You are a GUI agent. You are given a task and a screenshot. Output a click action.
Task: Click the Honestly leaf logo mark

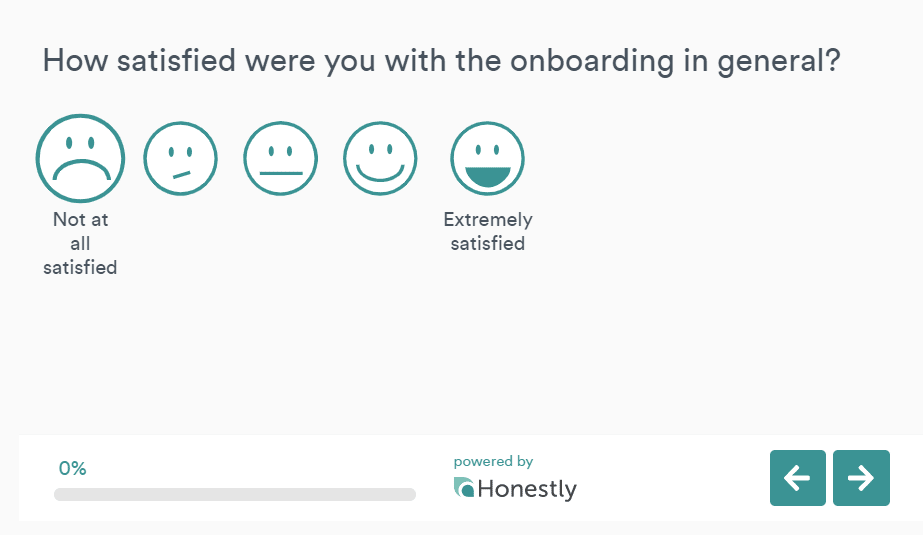(464, 487)
